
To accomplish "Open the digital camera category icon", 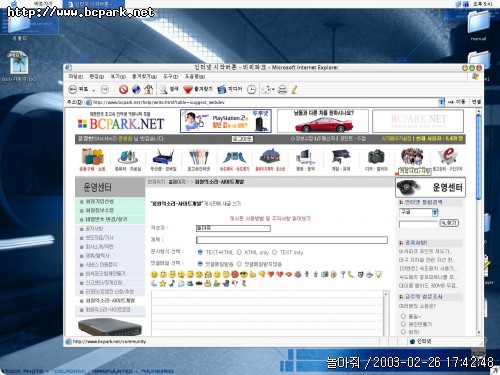I will coord(376,157).
